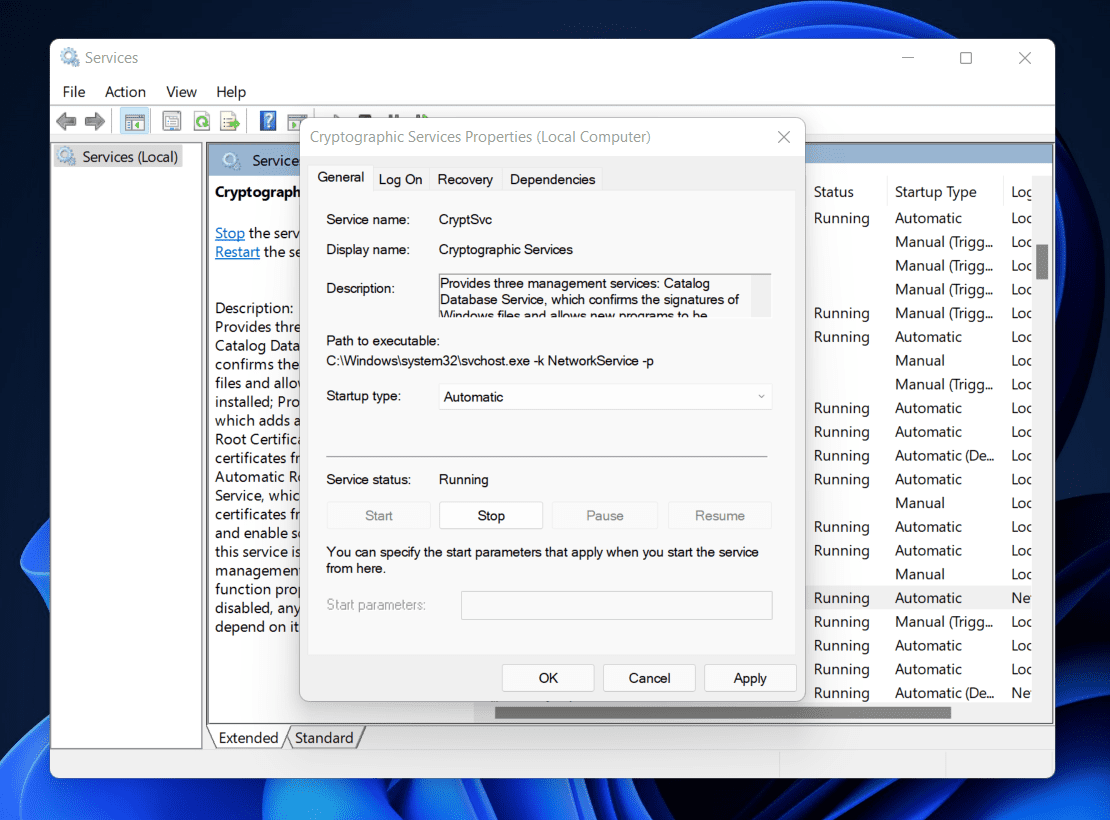The width and height of the screenshot is (1110, 820).
Task: Switch to the Standard view tab
Action: (x=324, y=738)
